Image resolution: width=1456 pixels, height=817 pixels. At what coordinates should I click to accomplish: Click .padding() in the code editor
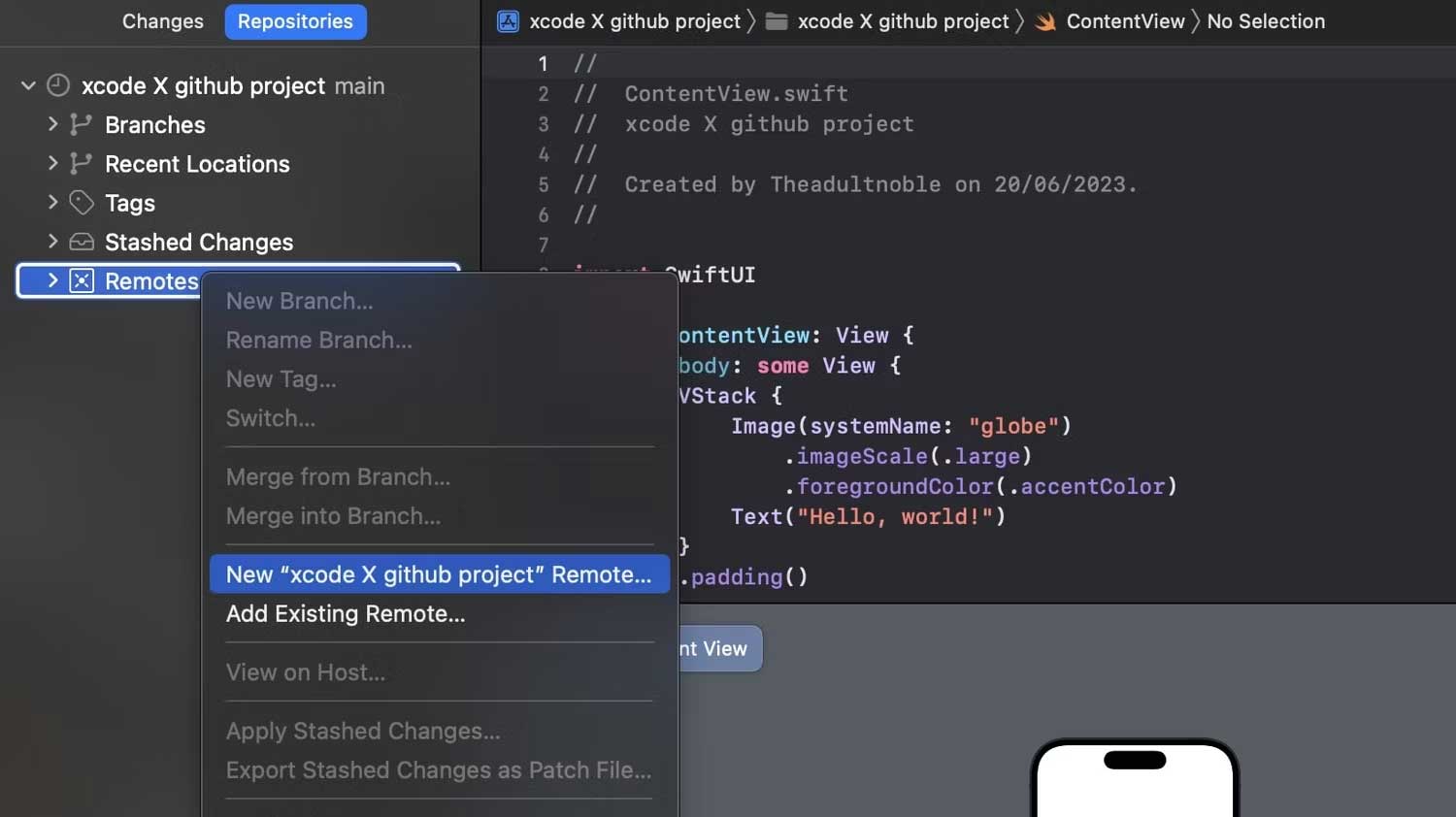(x=744, y=576)
